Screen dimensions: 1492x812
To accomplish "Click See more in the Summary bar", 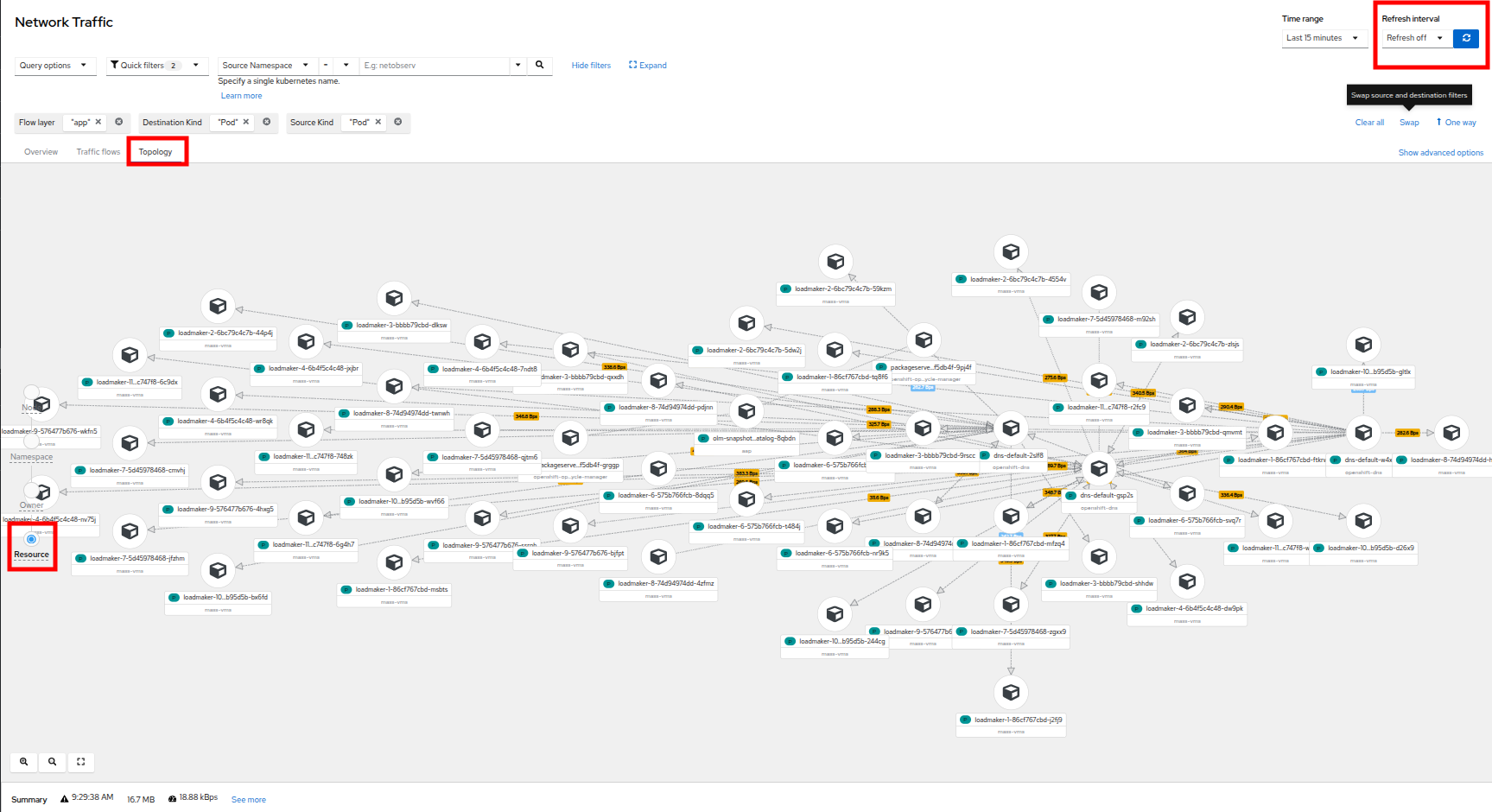I will point(249,800).
